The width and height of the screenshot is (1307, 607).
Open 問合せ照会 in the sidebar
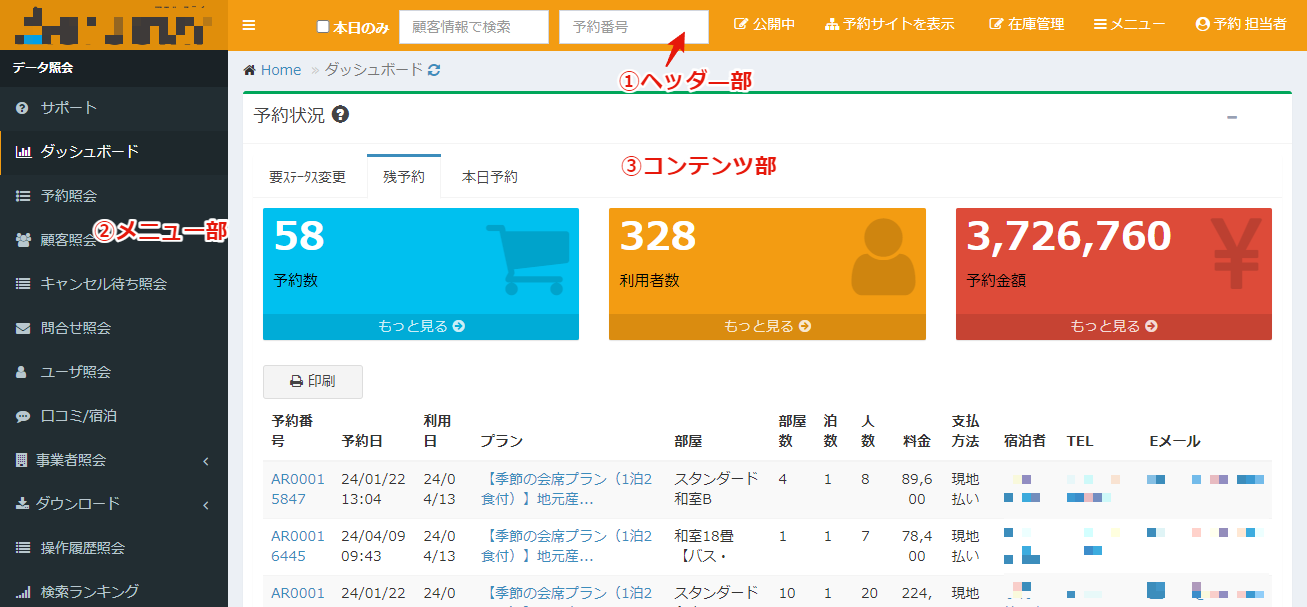tap(114, 328)
